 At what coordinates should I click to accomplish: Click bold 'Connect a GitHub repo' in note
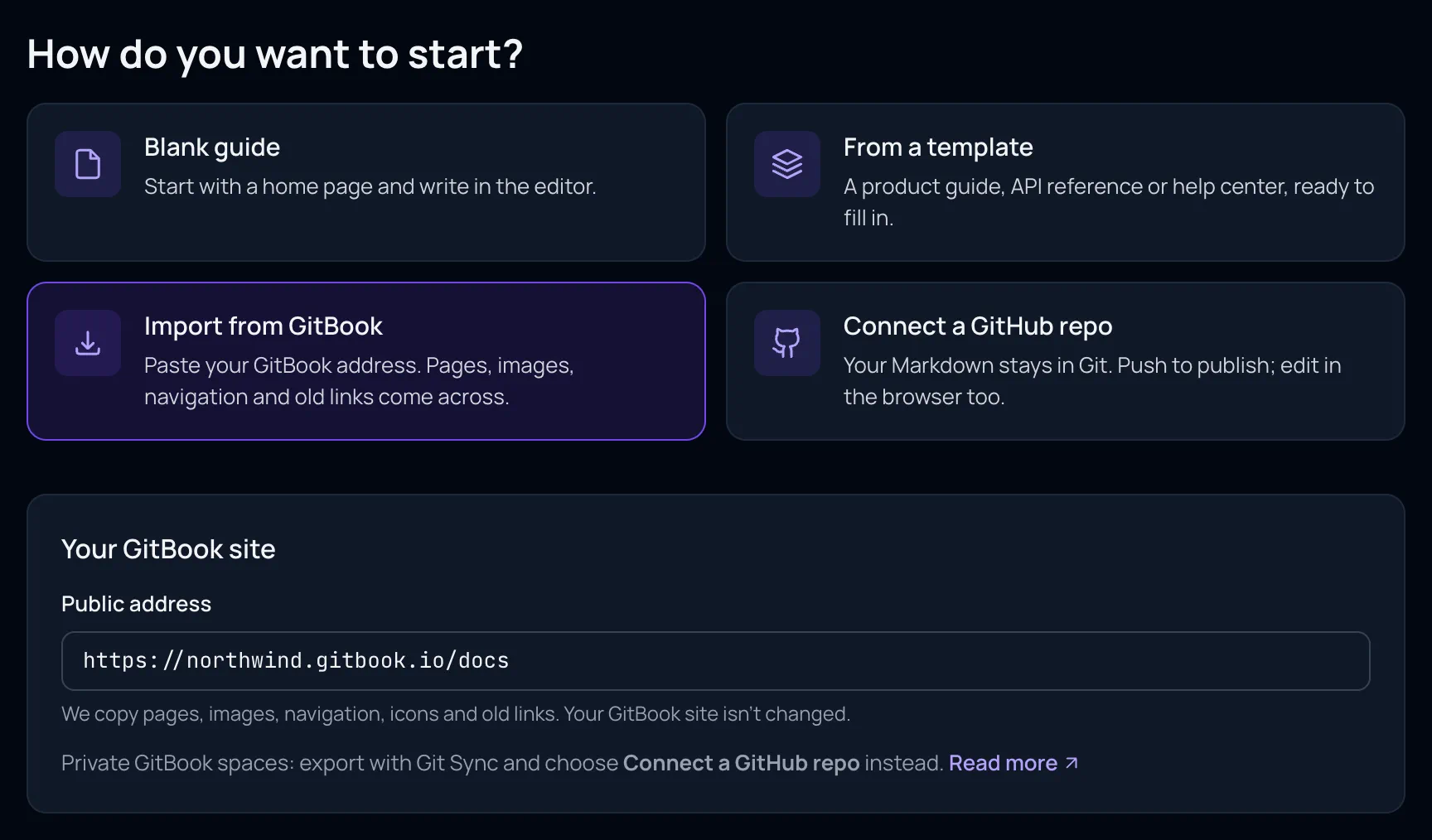point(742,763)
